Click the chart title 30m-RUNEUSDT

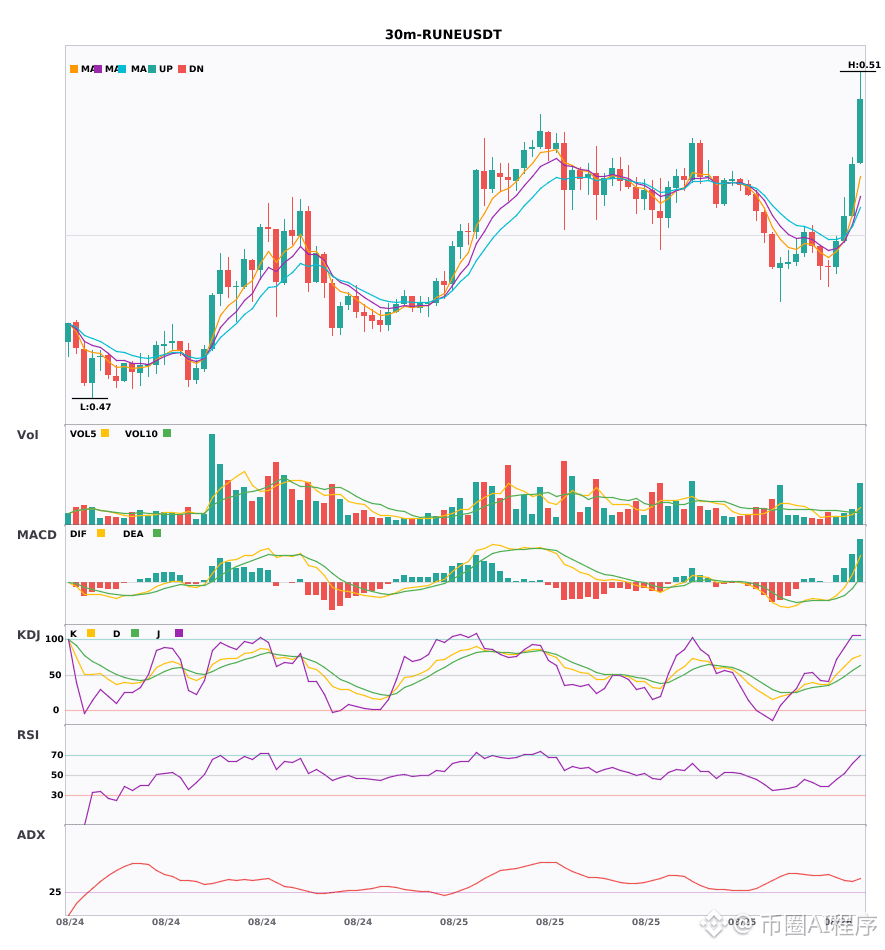pos(443,35)
